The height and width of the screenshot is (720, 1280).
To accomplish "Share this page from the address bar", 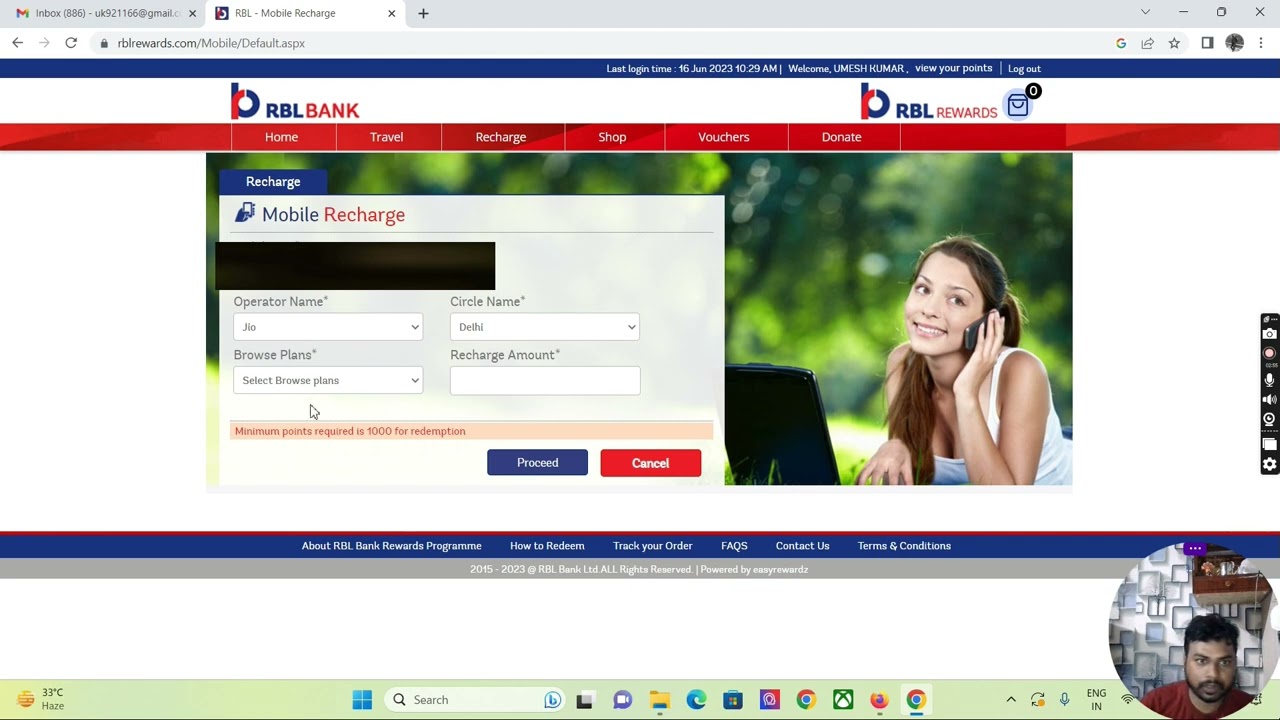I will pyautogui.click(x=1147, y=43).
